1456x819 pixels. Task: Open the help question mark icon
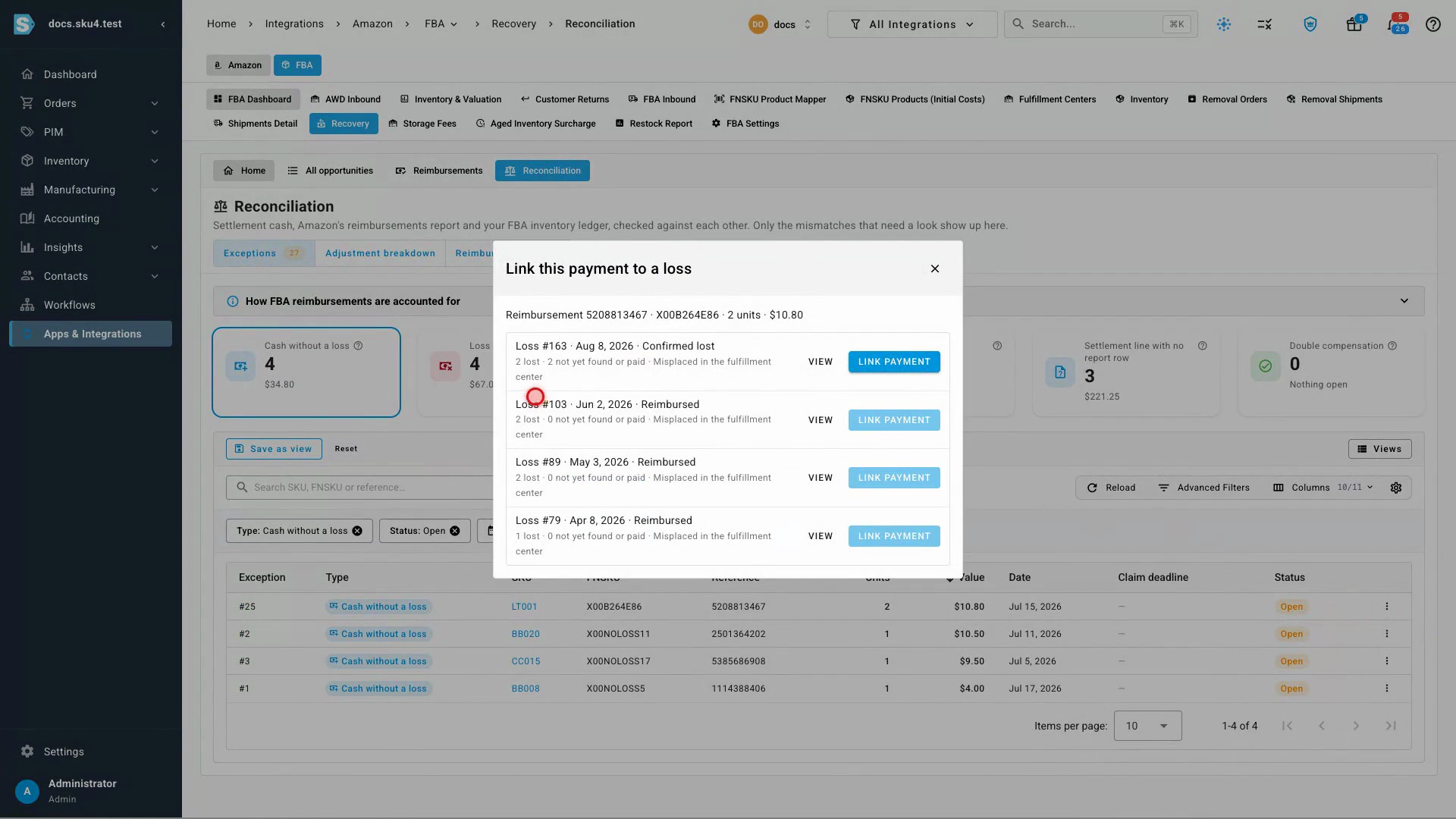pyautogui.click(x=1432, y=24)
